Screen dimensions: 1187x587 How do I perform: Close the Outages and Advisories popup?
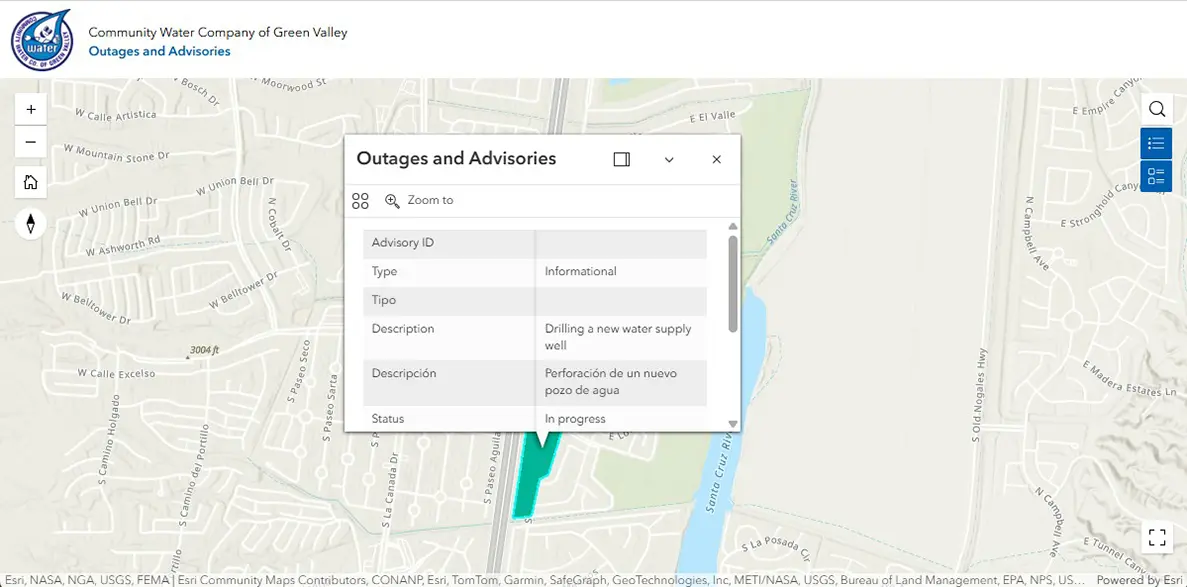click(x=716, y=159)
